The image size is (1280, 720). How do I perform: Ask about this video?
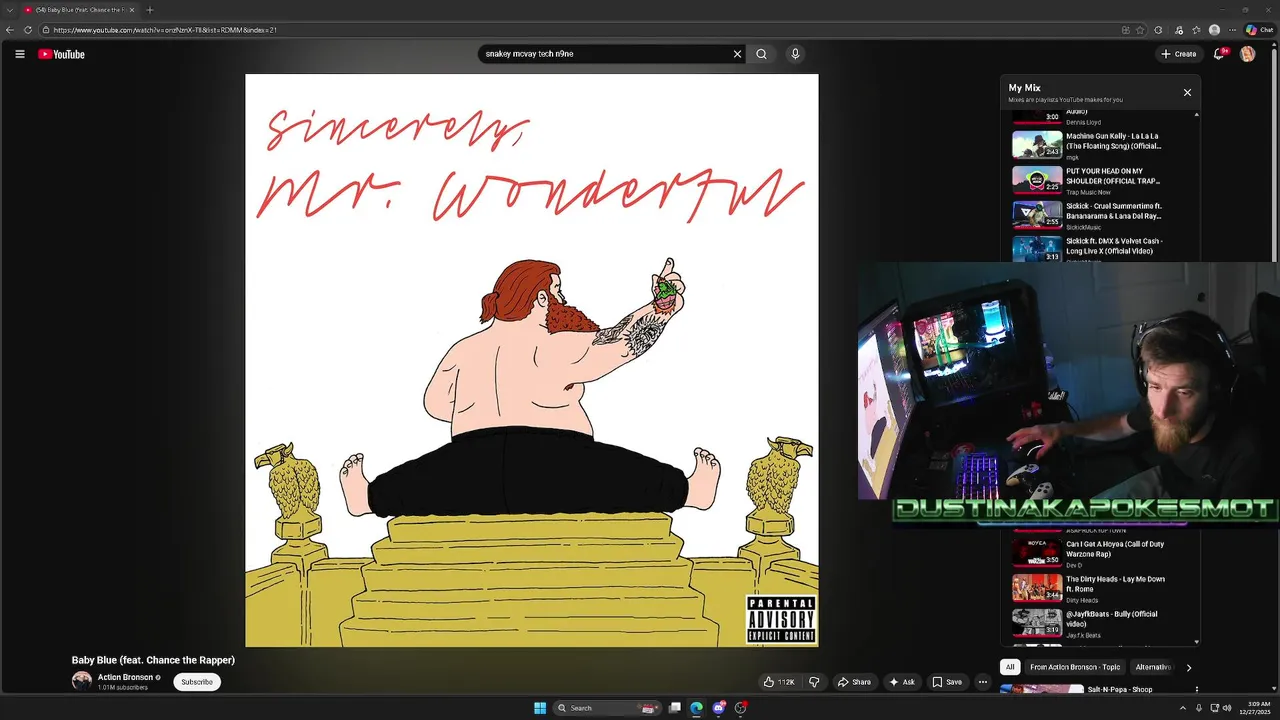902,682
